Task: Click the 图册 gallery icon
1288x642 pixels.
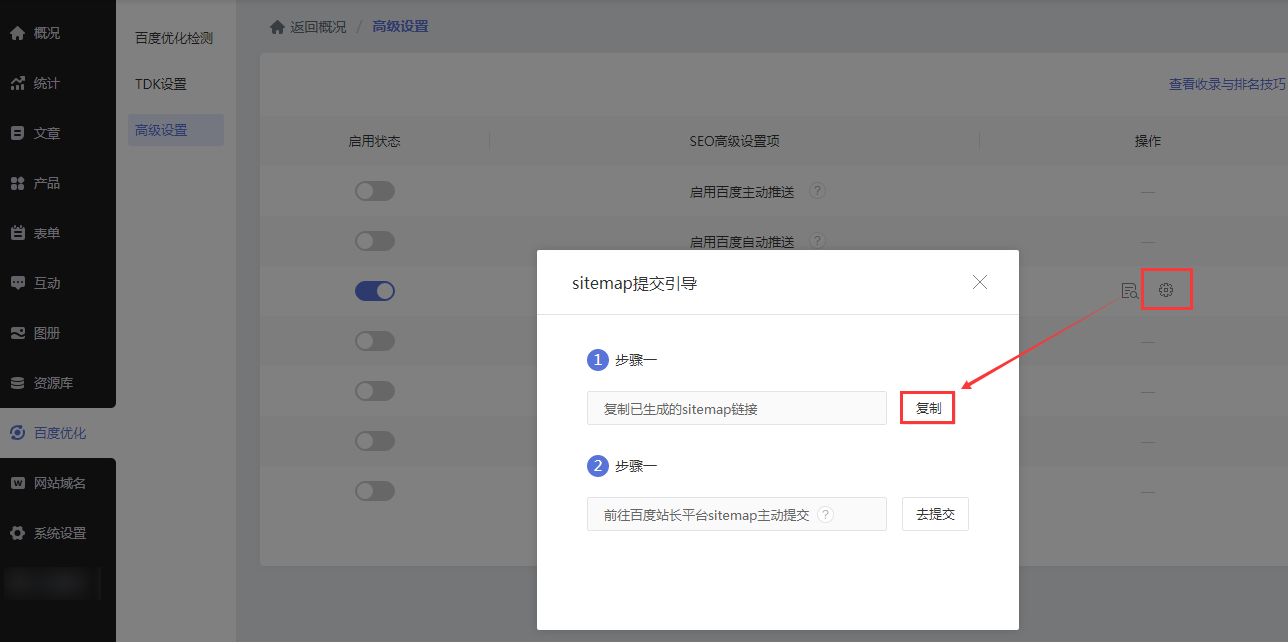Action: pyautogui.click(x=17, y=333)
